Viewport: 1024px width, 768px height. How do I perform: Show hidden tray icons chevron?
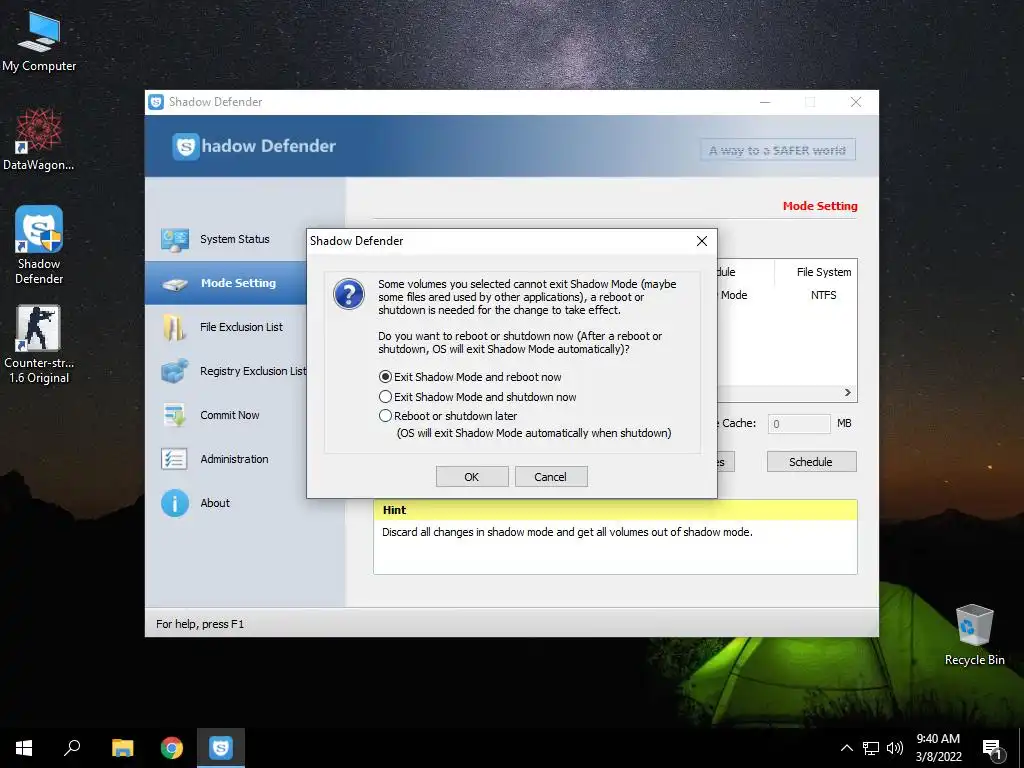click(846, 748)
